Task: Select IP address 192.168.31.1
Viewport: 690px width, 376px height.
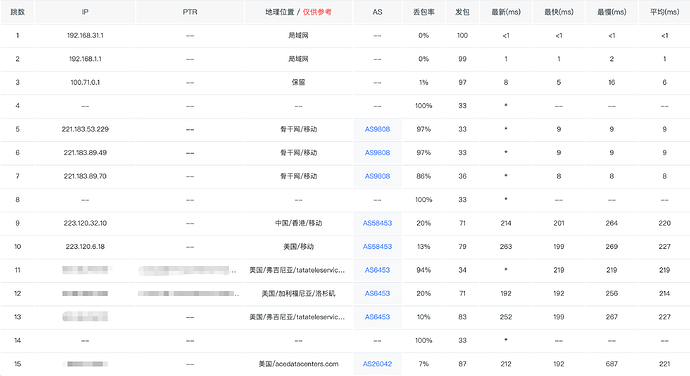Action: point(85,35)
